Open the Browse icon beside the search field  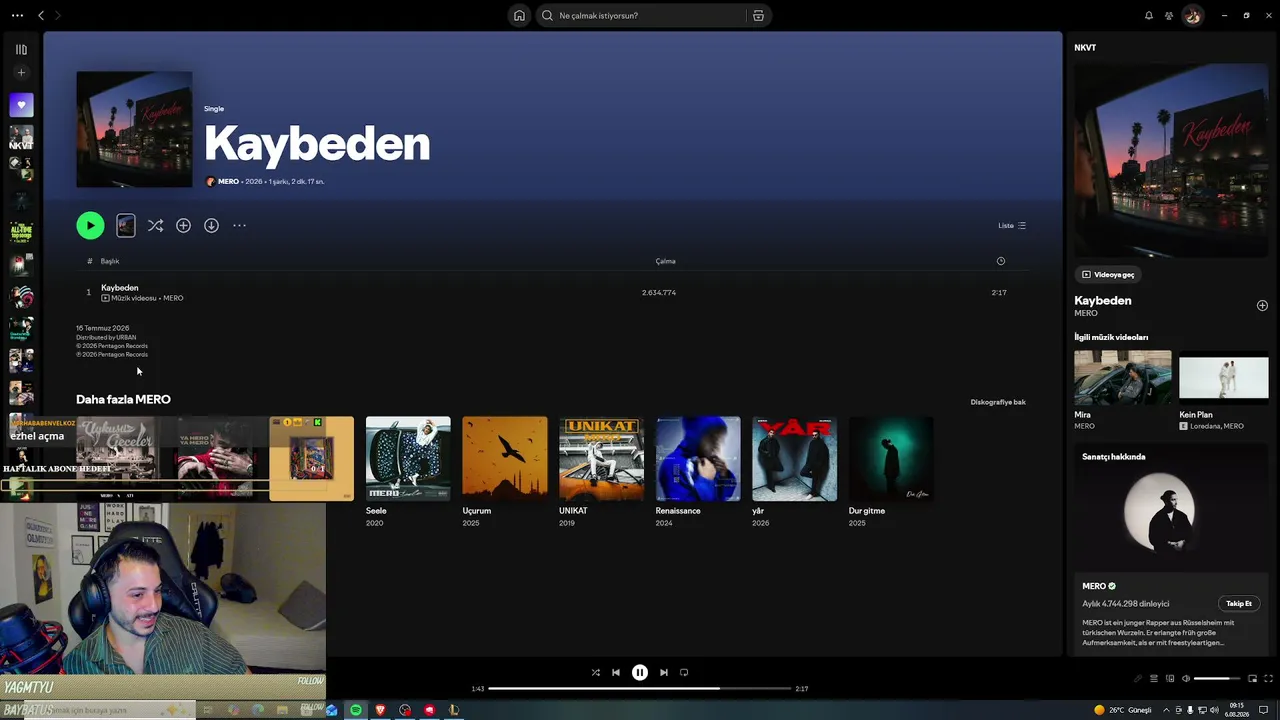tap(758, 16)
